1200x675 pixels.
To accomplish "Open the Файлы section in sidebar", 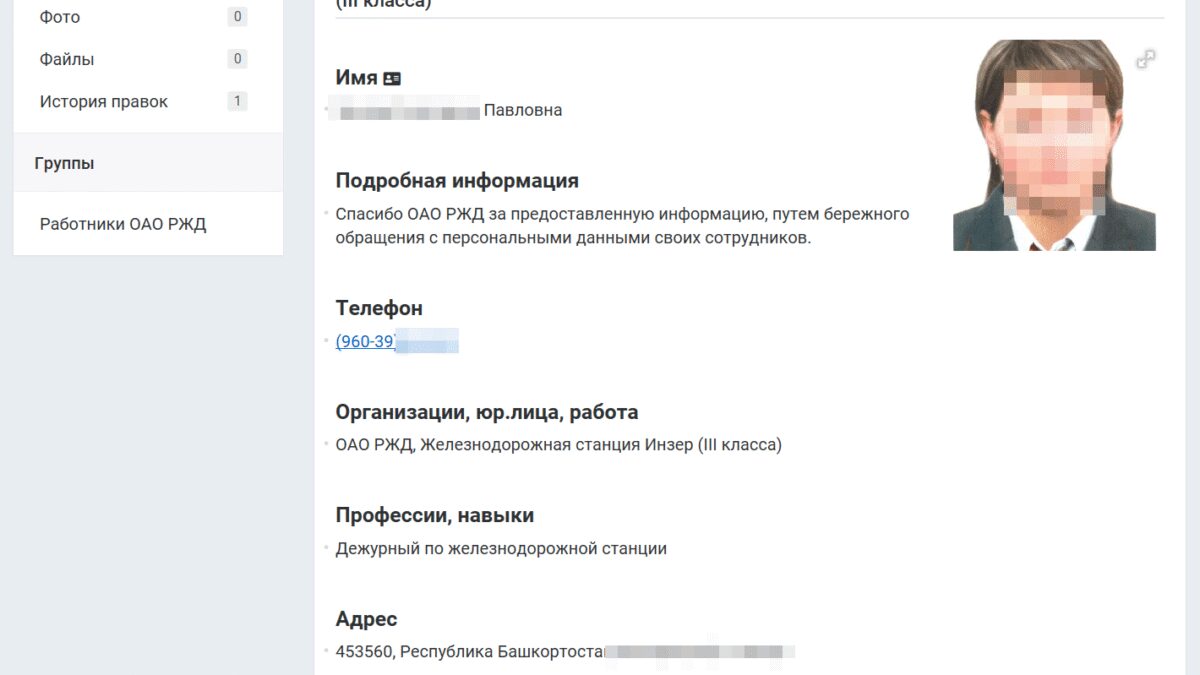I will click(x=67, y=59).
